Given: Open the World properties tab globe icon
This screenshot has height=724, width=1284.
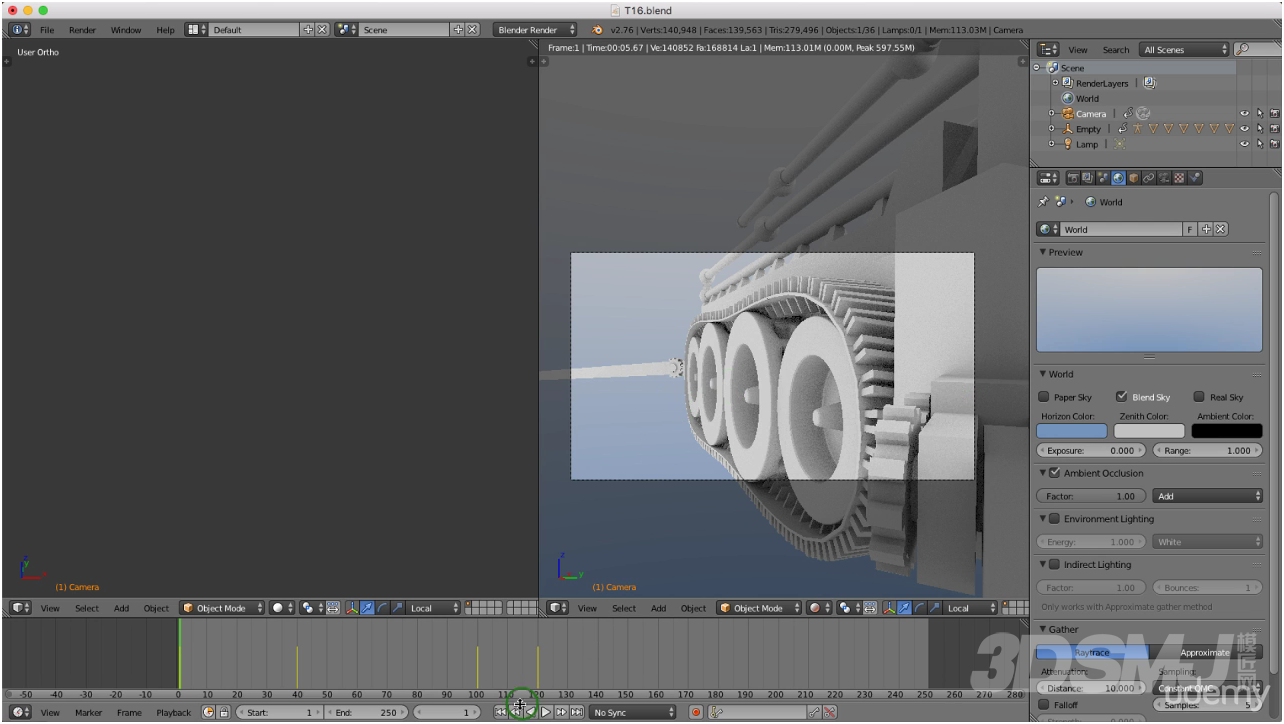Looking at the screenshot, I should click(x=1119, y=178).
